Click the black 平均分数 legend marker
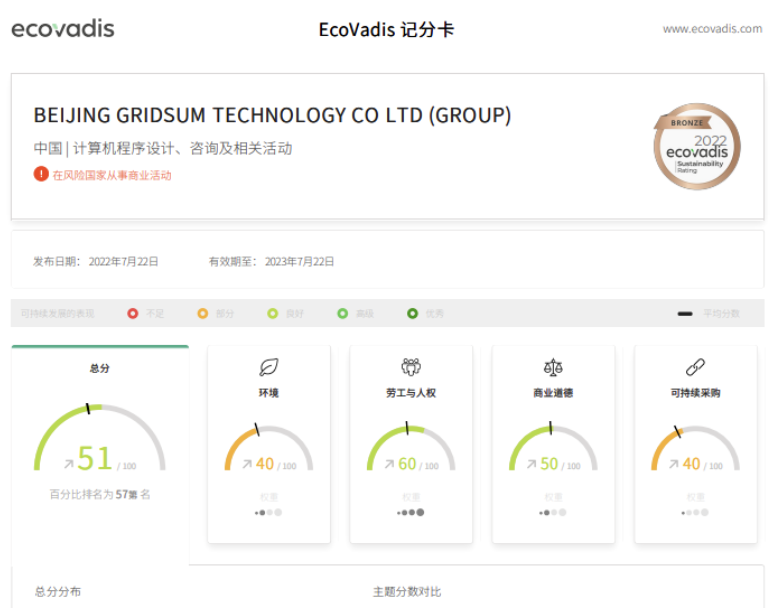The width and height of the screenshot is (775, 608). click(685, 314)
